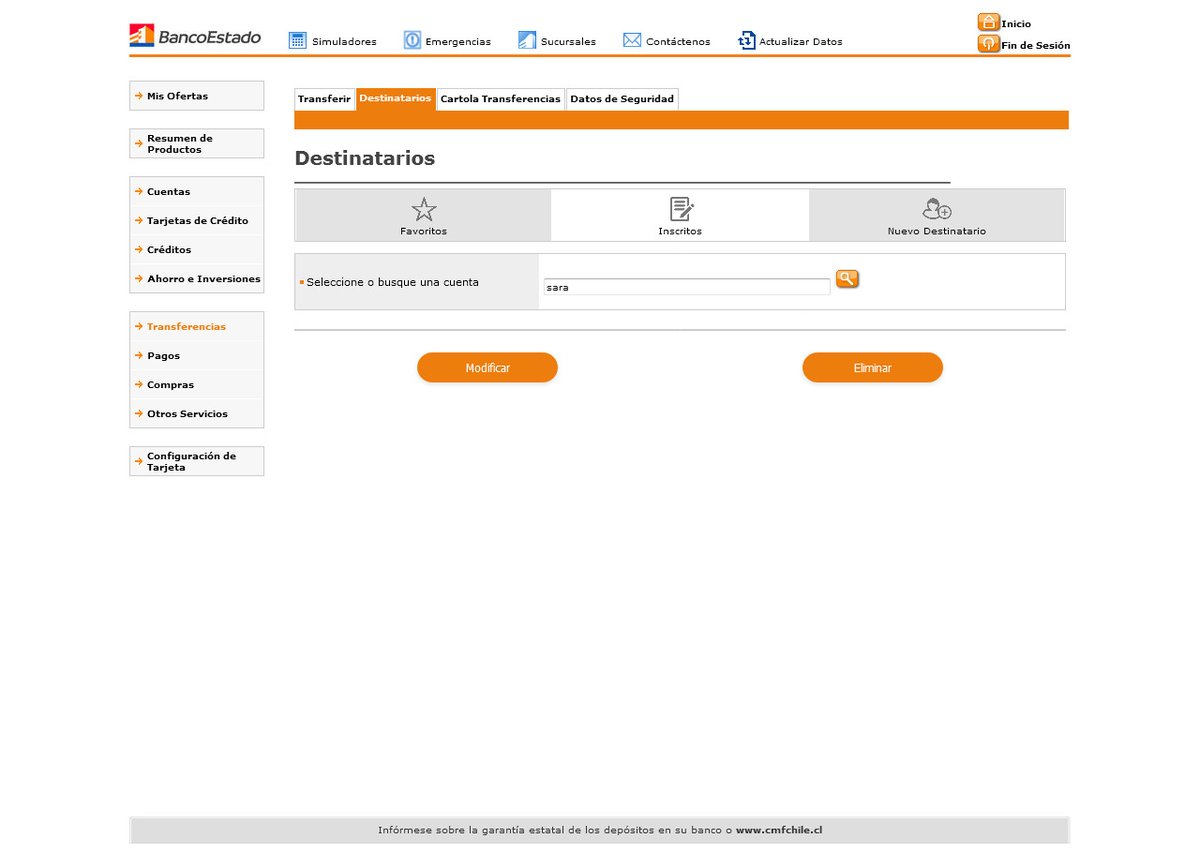1200x853 pixels.
Task: Click the BancoEstado logo
Action: click(195, 36)
